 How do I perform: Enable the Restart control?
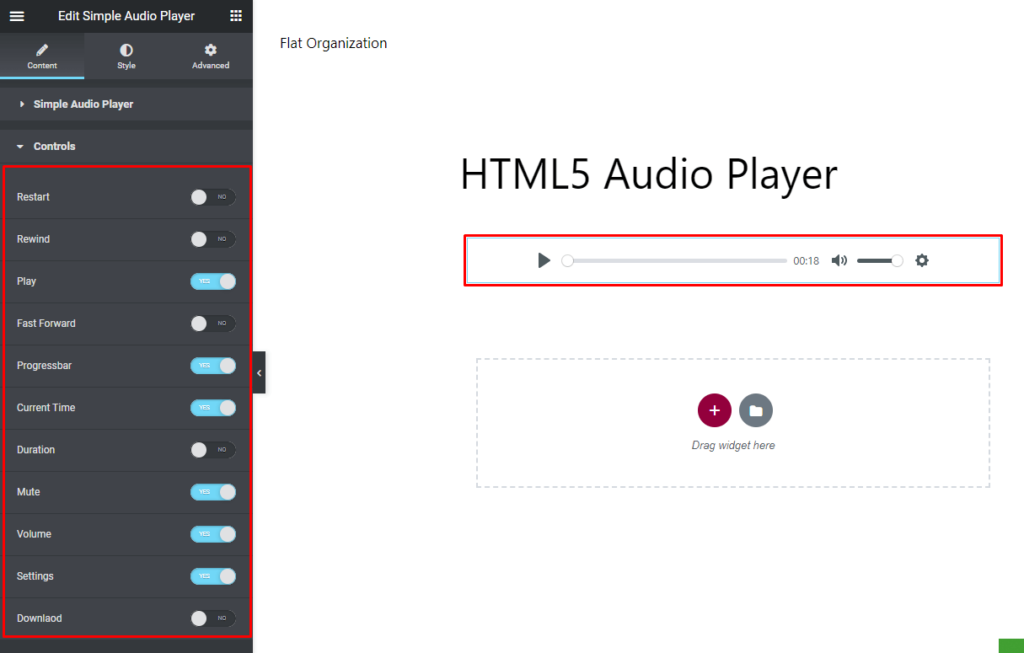(x=212, y=197)
